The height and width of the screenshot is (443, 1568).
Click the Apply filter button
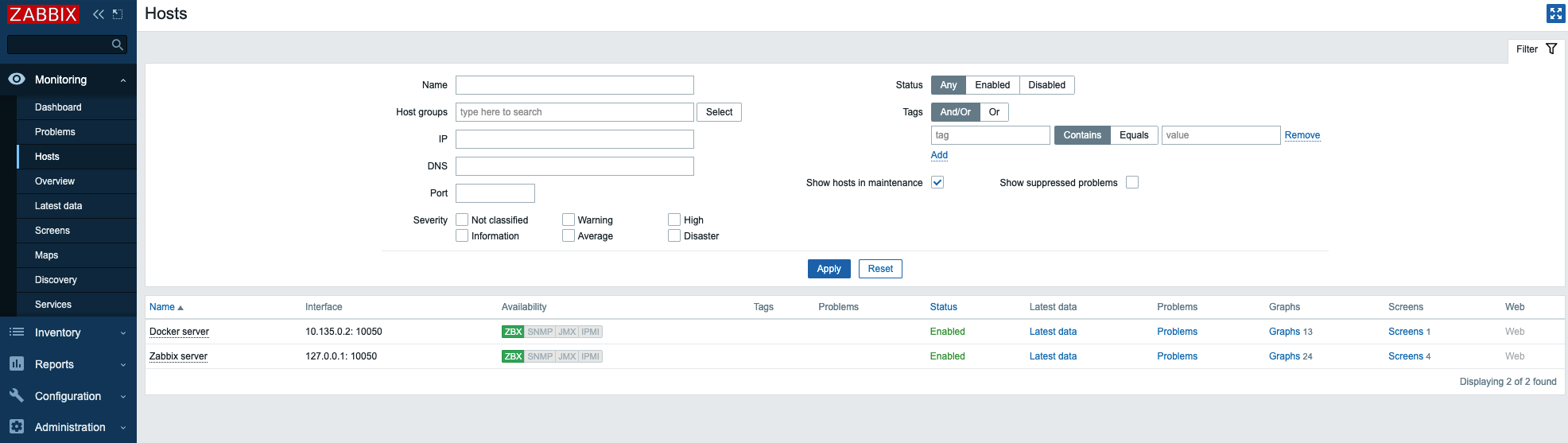(x=829, y=269)
